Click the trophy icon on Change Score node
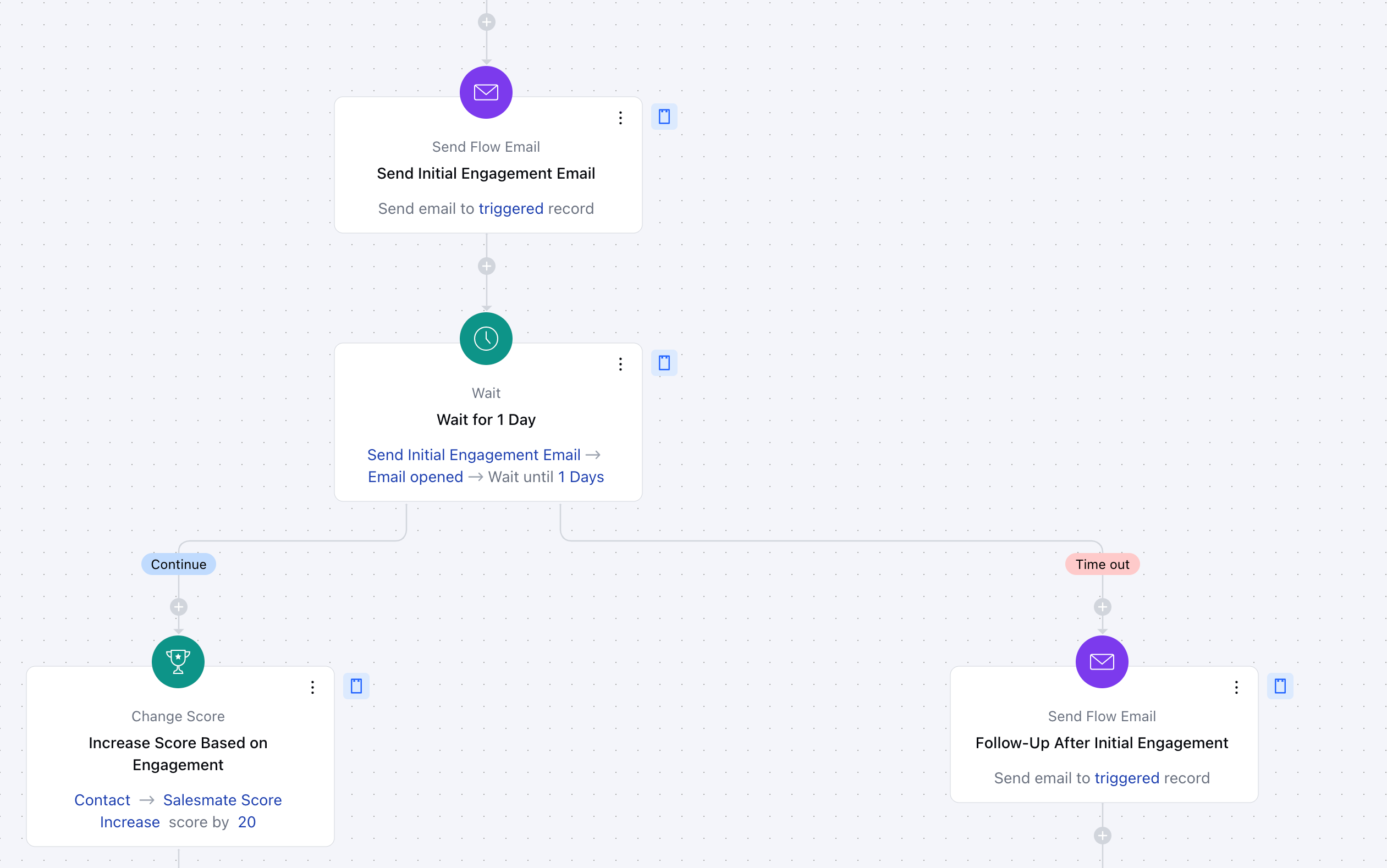The width and height of the screenshot is (1387, 868). (x=178, y=662)
